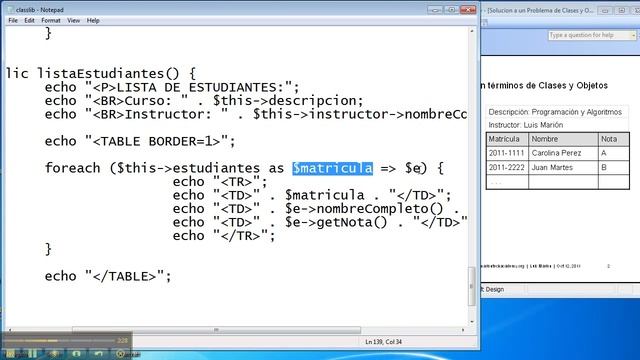Click the vertical scrollbar down arrow in Notepad
Image resolution: width=640 pixels, height=360 pixels.
coord(472,322)
